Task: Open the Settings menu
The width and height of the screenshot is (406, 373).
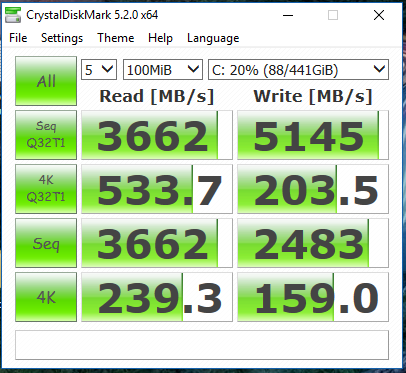Action: click(x=62, y=38)
